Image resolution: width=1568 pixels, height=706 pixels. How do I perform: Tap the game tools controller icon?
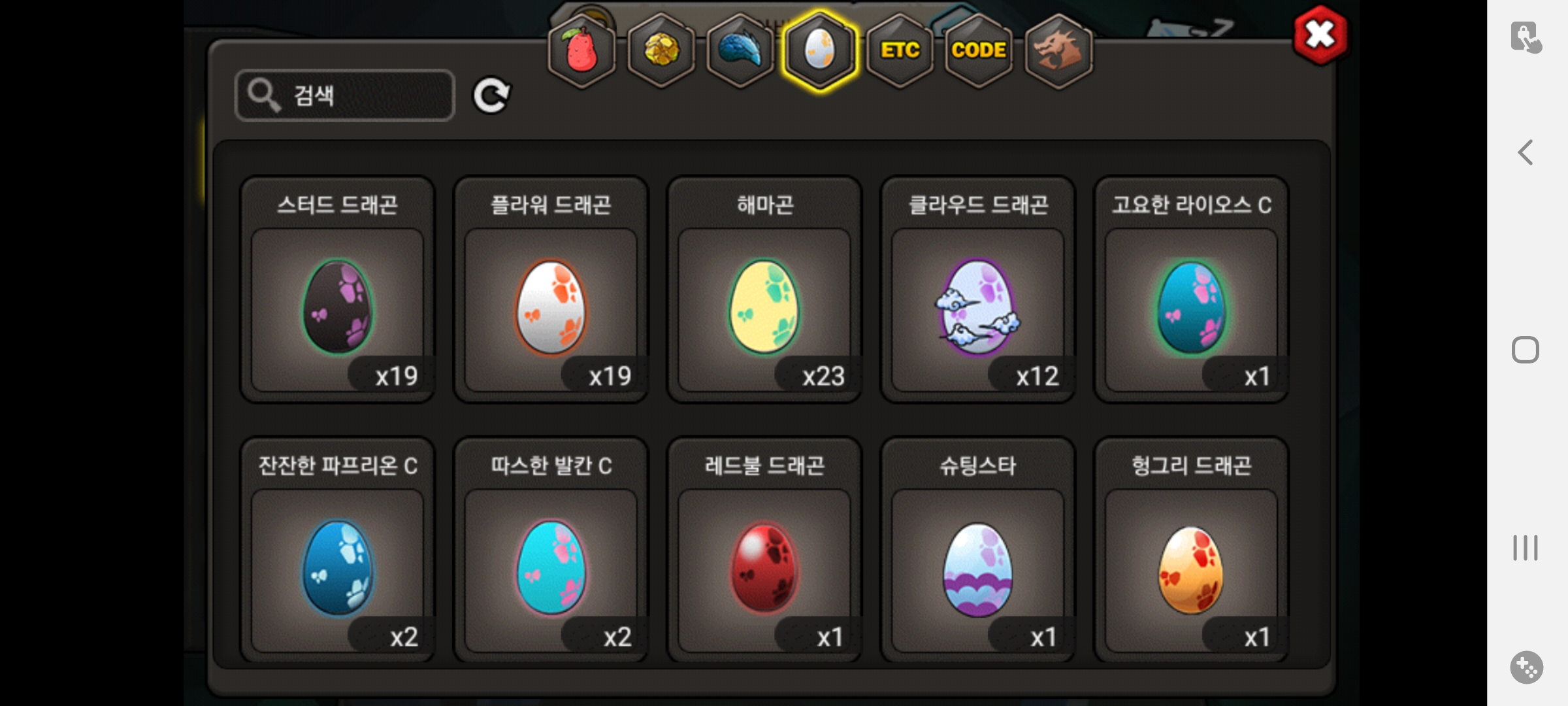1526,667
